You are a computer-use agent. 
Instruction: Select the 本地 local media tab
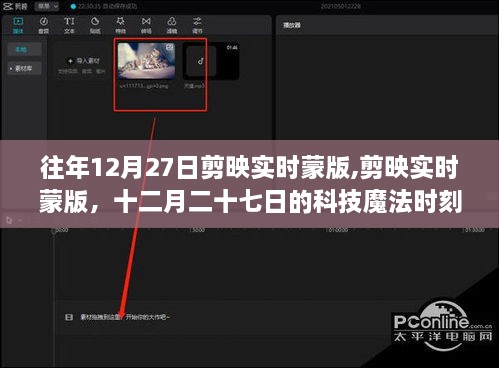point(24,50)
